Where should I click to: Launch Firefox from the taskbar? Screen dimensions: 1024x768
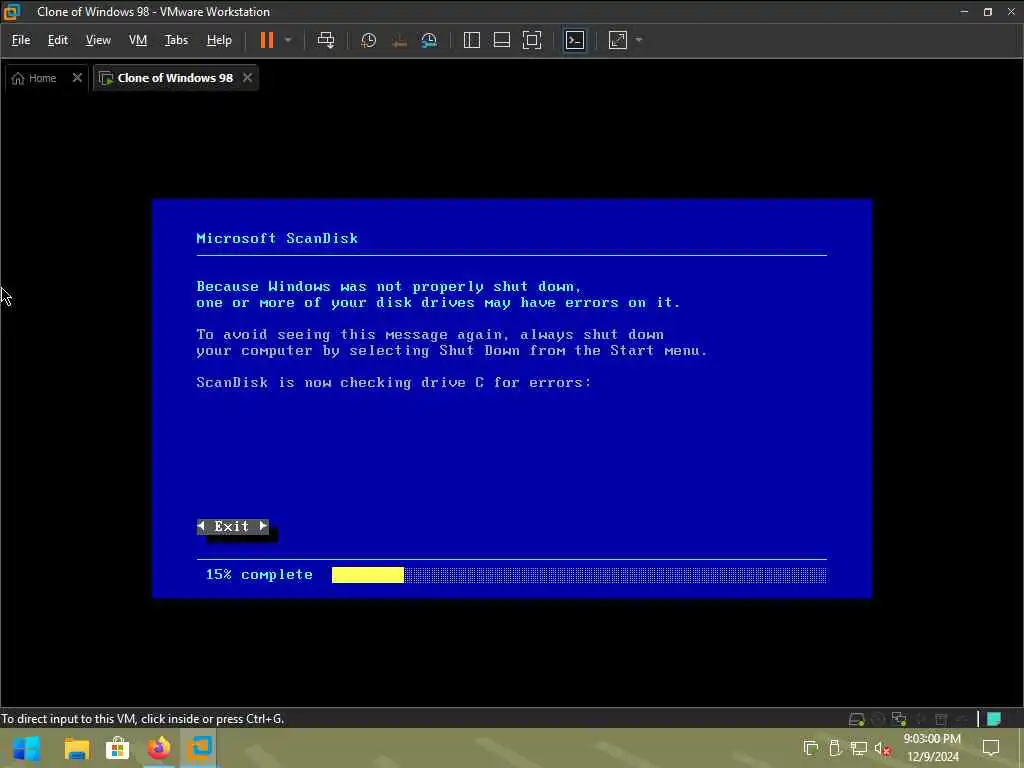159,748
